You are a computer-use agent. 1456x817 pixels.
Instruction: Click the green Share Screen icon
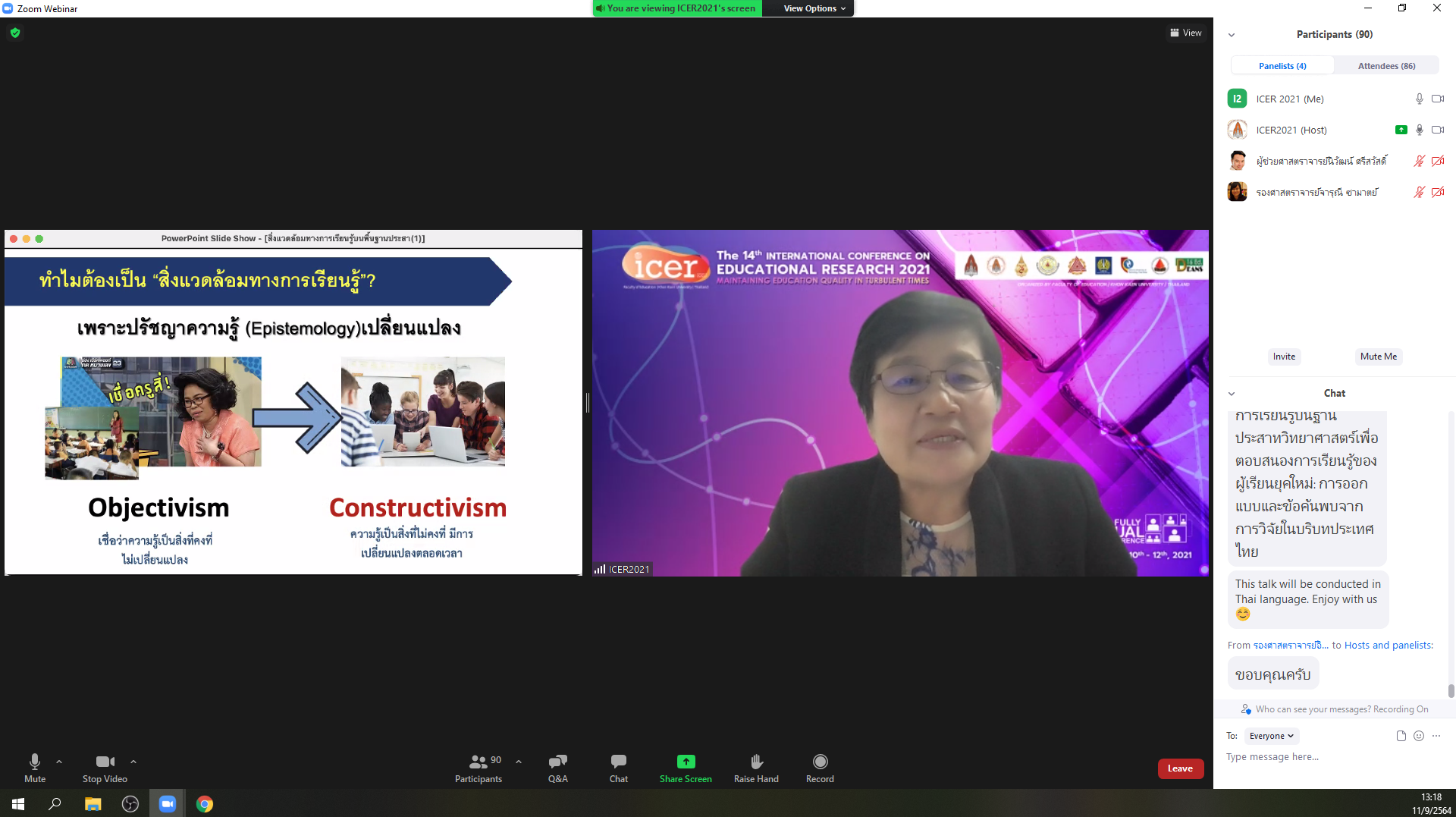pos(686,762)
